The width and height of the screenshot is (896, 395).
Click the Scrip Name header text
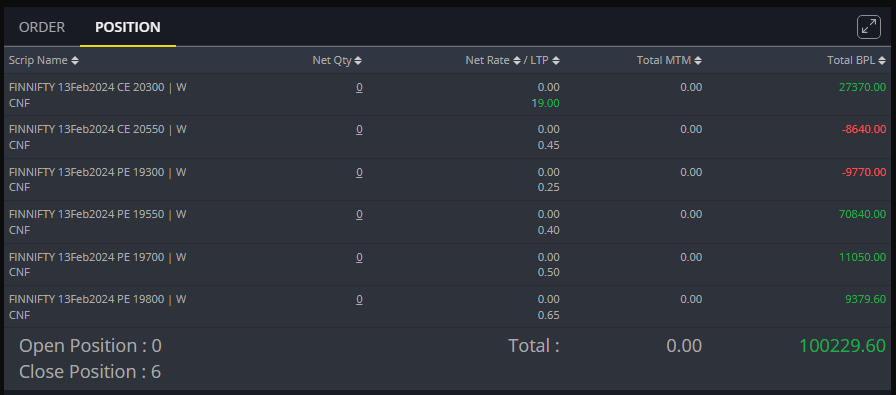tap(38, 60)
